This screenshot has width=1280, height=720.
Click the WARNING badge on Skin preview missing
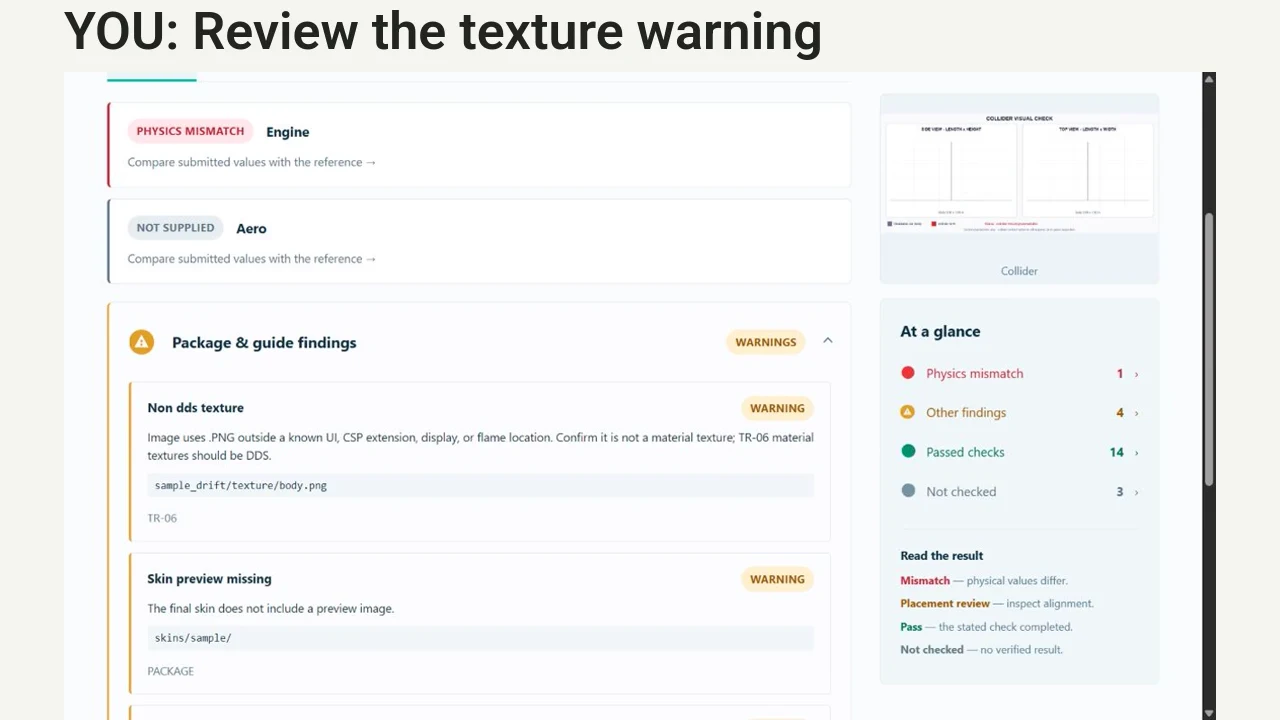[777, 579]
